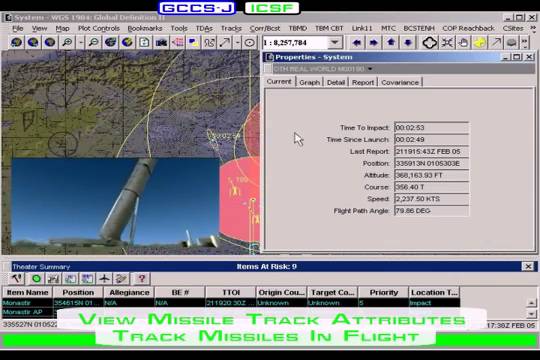Click the green circle icon in Theater Summary
540x360 pixels.
pyautogui.click(x=36, y=278)
